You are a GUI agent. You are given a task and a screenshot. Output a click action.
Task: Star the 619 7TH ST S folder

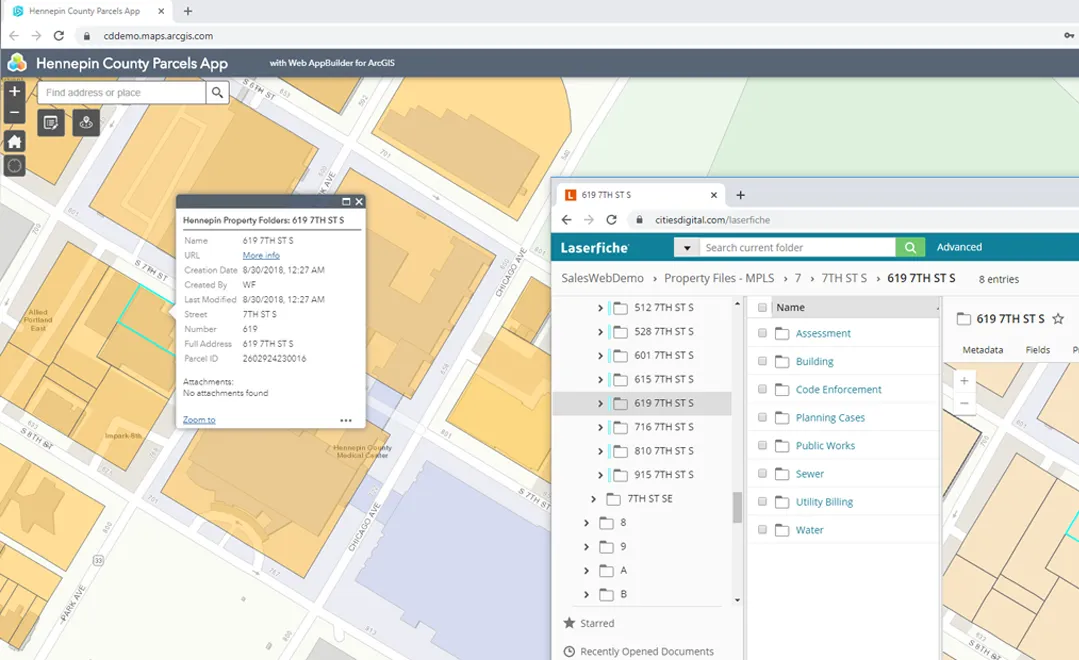point(1058,319)
